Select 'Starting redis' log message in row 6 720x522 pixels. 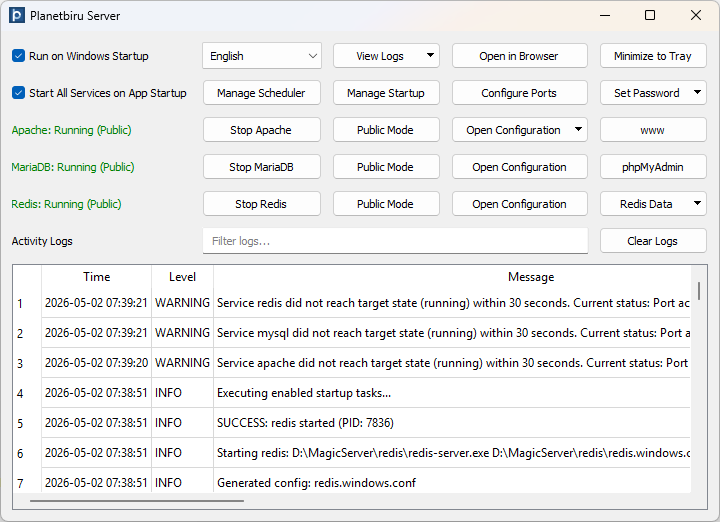click(x=452, y=453)
